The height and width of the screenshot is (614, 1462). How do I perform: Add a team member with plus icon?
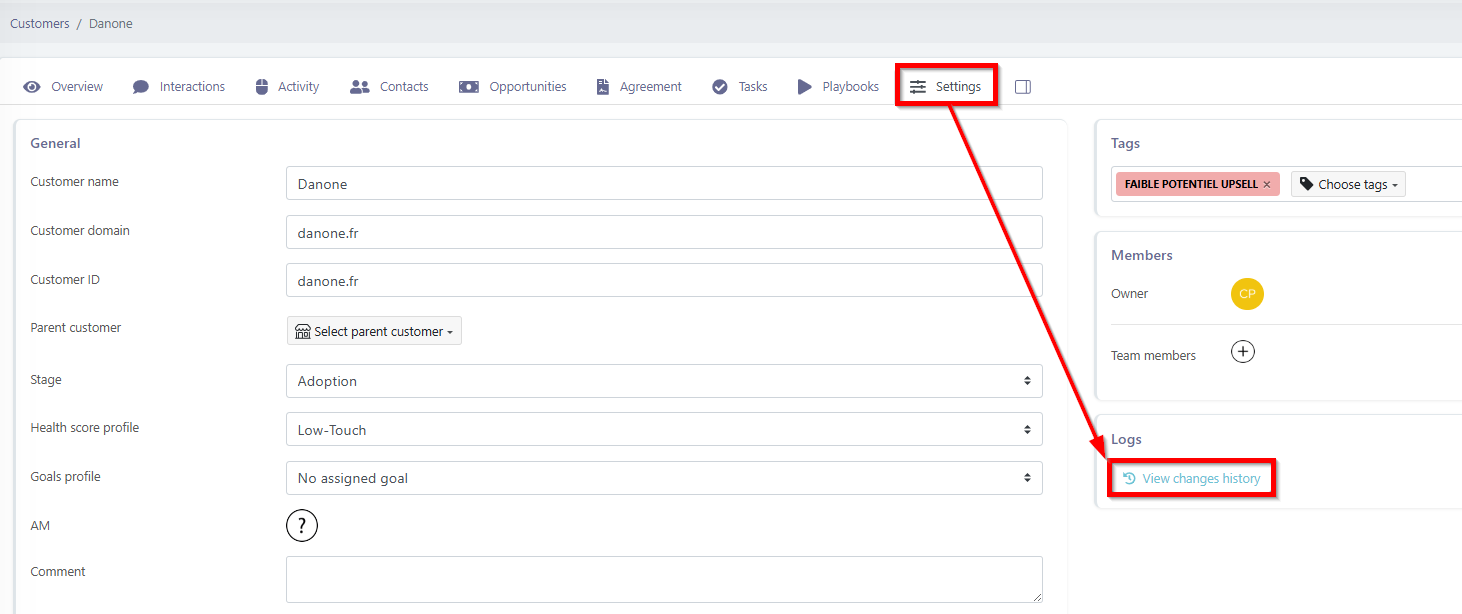point(1242,352)
